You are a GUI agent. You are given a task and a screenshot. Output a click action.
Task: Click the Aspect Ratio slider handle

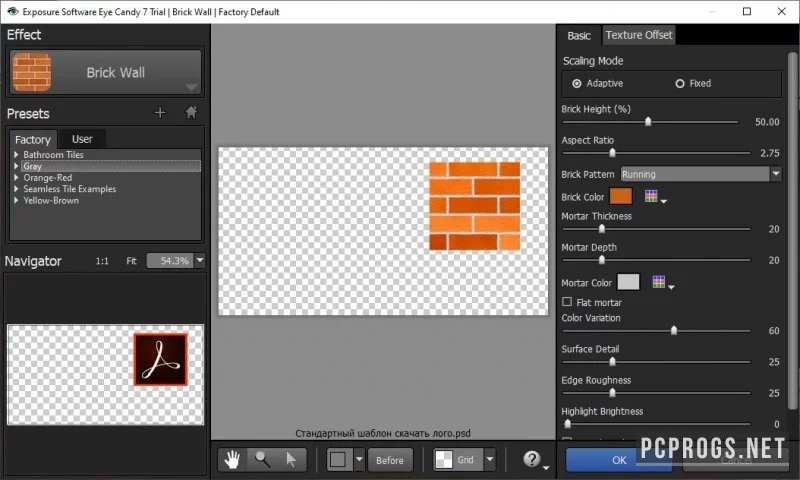click(x=612, y=153)
